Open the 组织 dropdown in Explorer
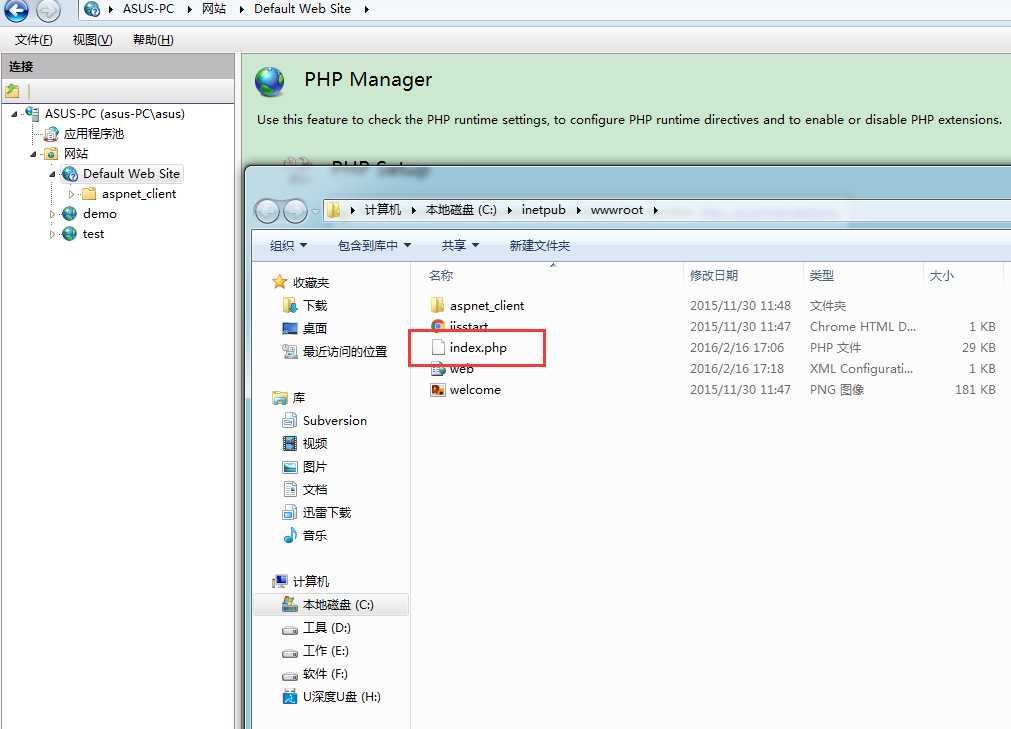This screenshot has height=729, width=1011. (288, 246)
